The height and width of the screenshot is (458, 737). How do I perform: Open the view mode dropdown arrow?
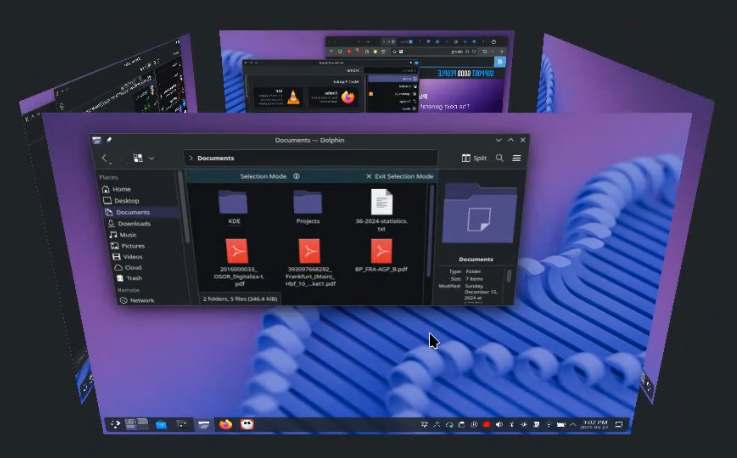[151, 158]
